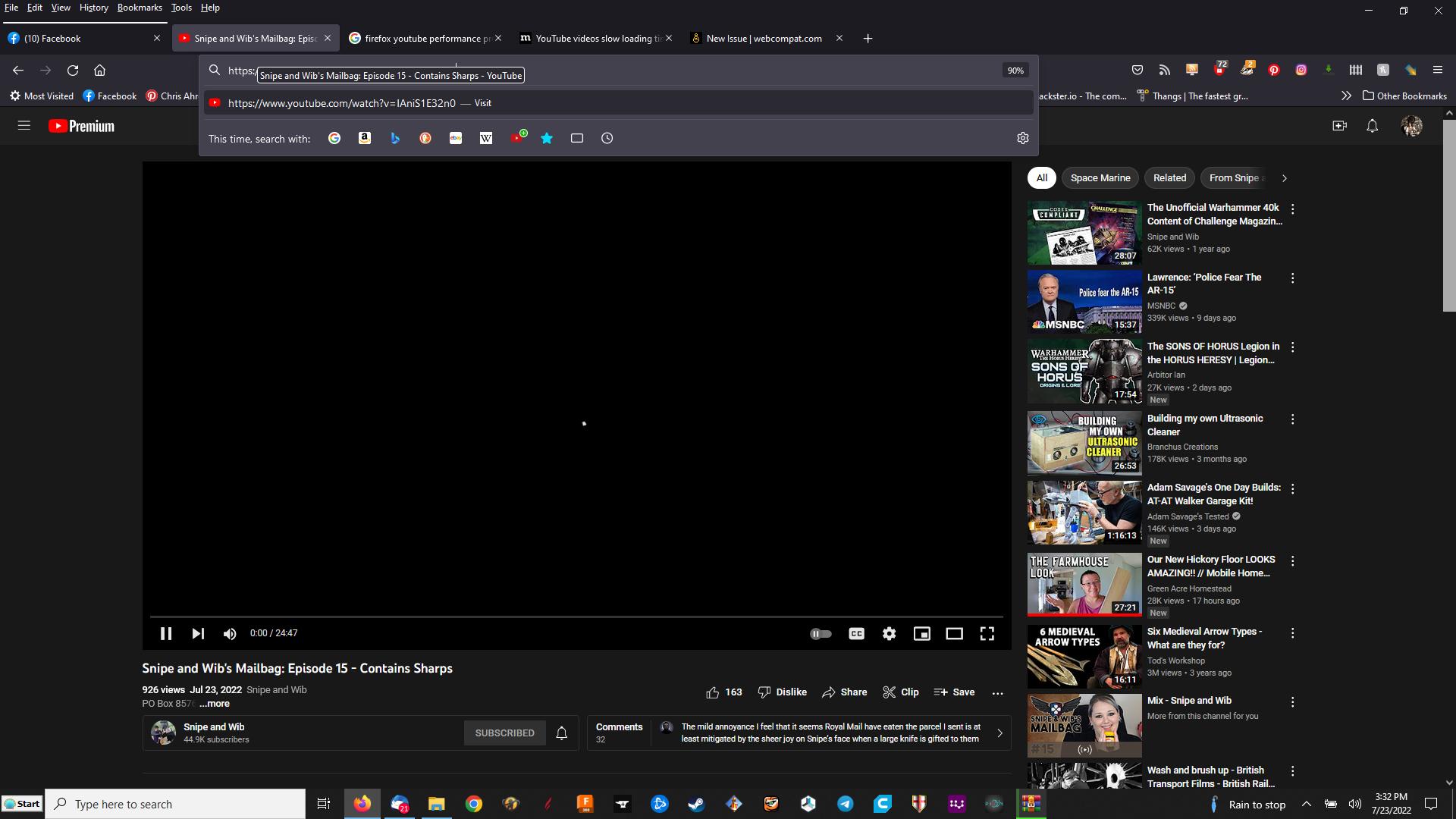Create a Clip of the video

[x=901, y=692]
